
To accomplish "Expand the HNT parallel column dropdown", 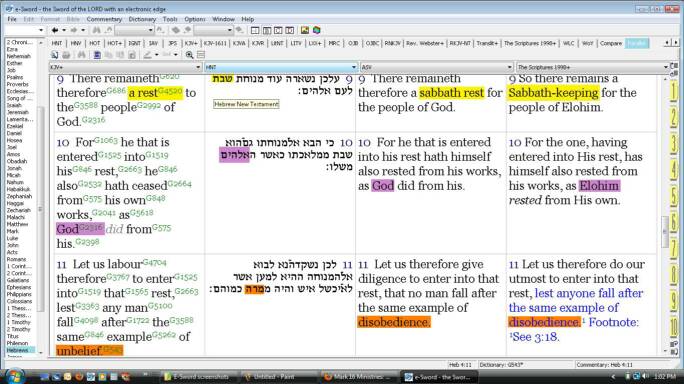I will point(354,67).
